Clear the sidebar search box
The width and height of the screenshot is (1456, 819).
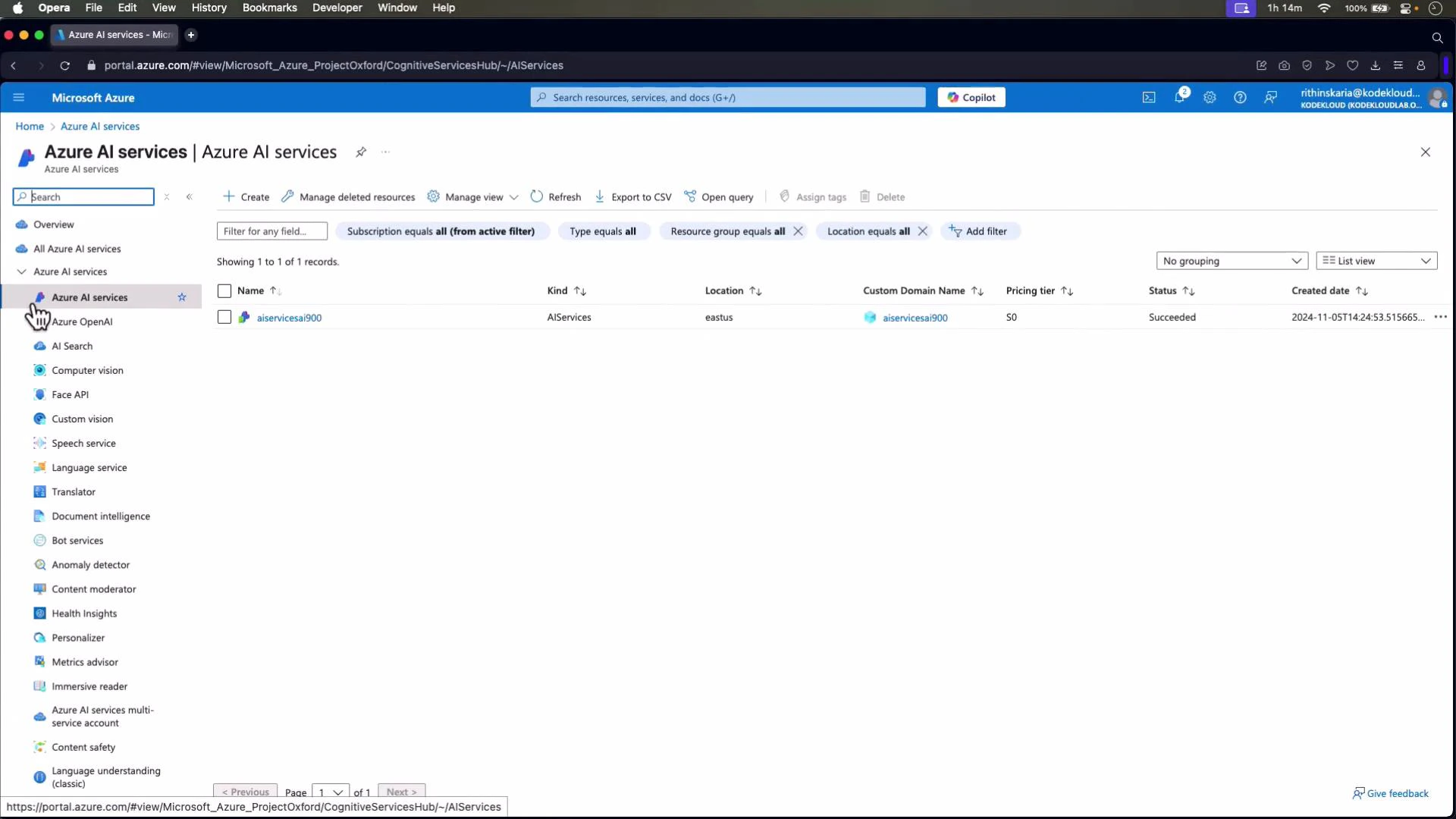167,197
